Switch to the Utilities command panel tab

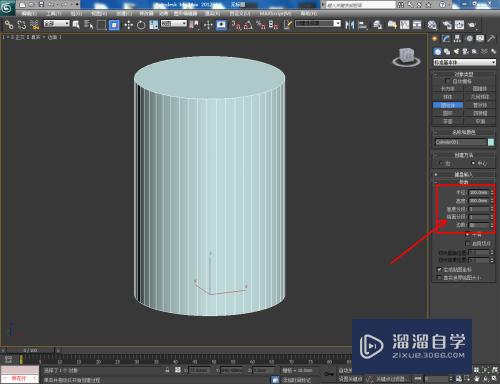(491, 39)
